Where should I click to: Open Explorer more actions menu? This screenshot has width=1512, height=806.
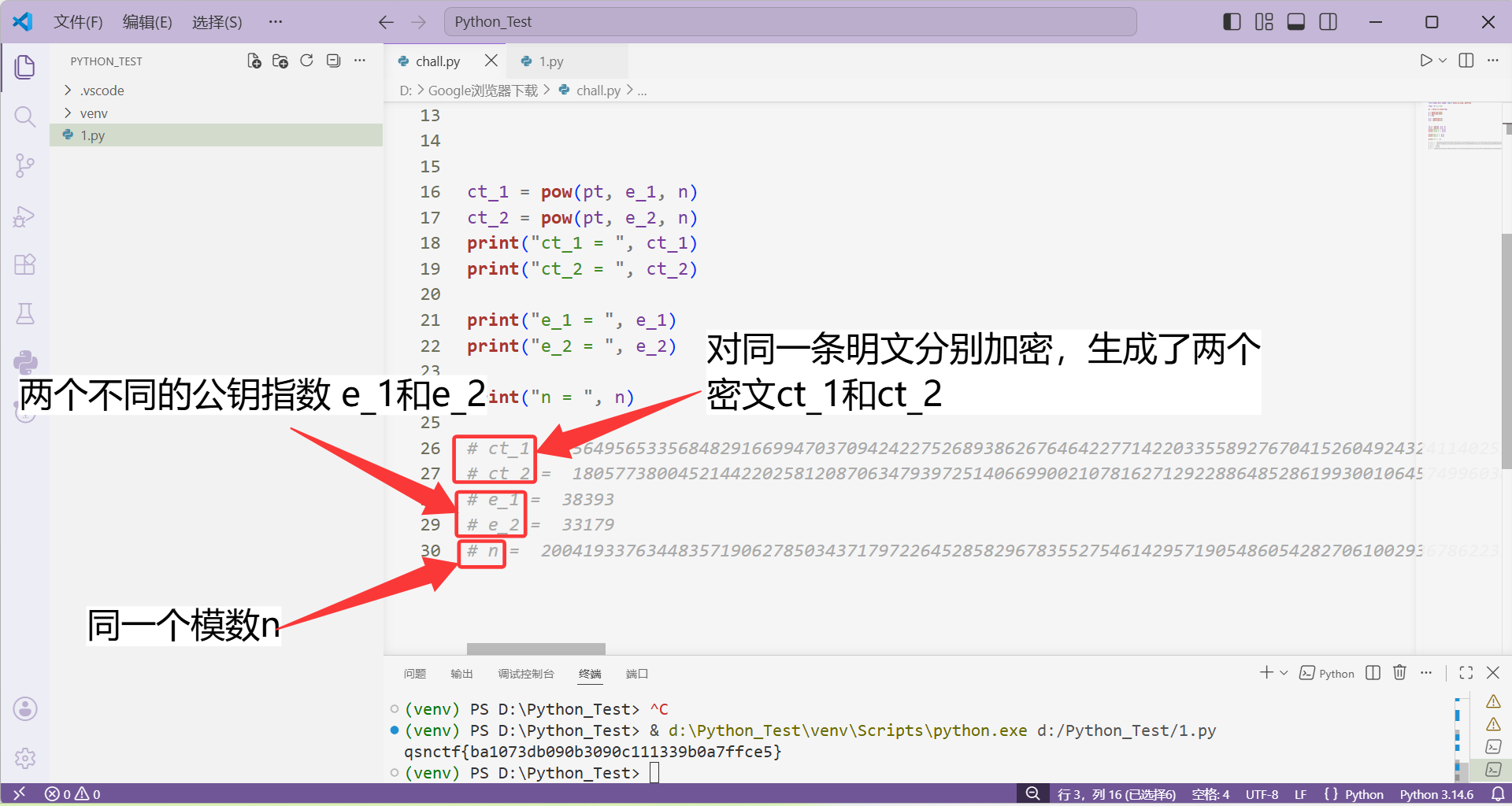(x=360, y=61)
